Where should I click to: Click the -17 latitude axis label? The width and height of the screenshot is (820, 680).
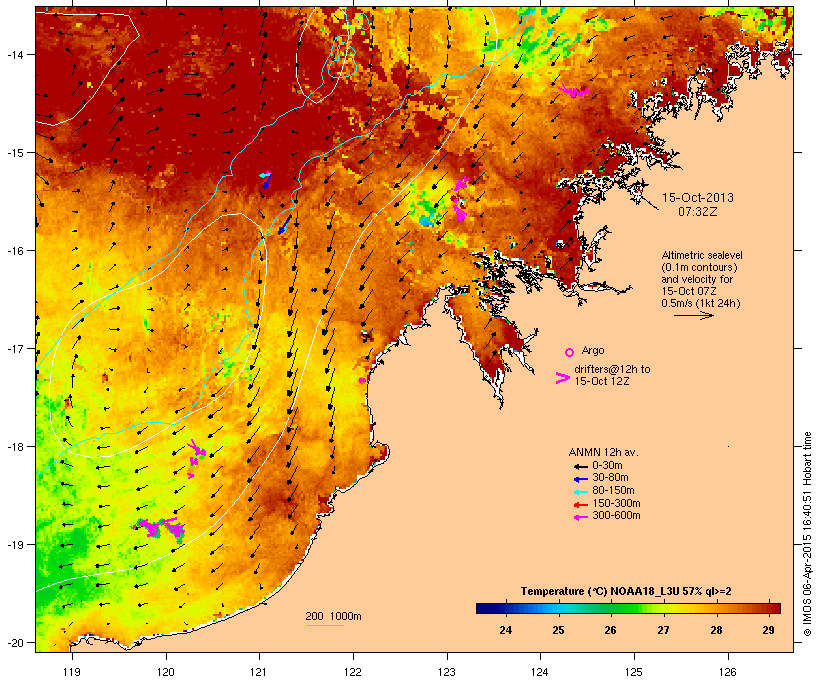(14, 348)
